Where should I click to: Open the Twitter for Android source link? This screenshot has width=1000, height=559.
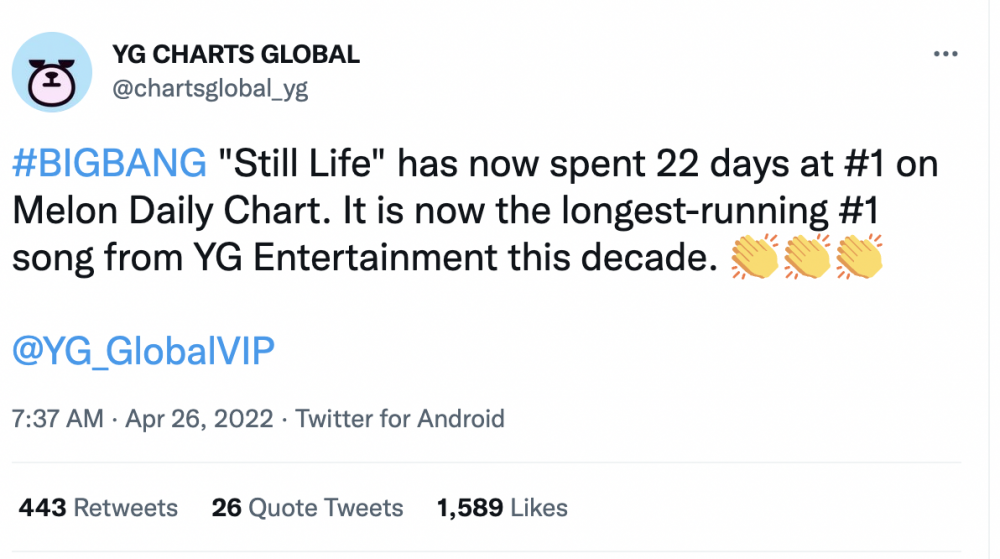[400, 419]
